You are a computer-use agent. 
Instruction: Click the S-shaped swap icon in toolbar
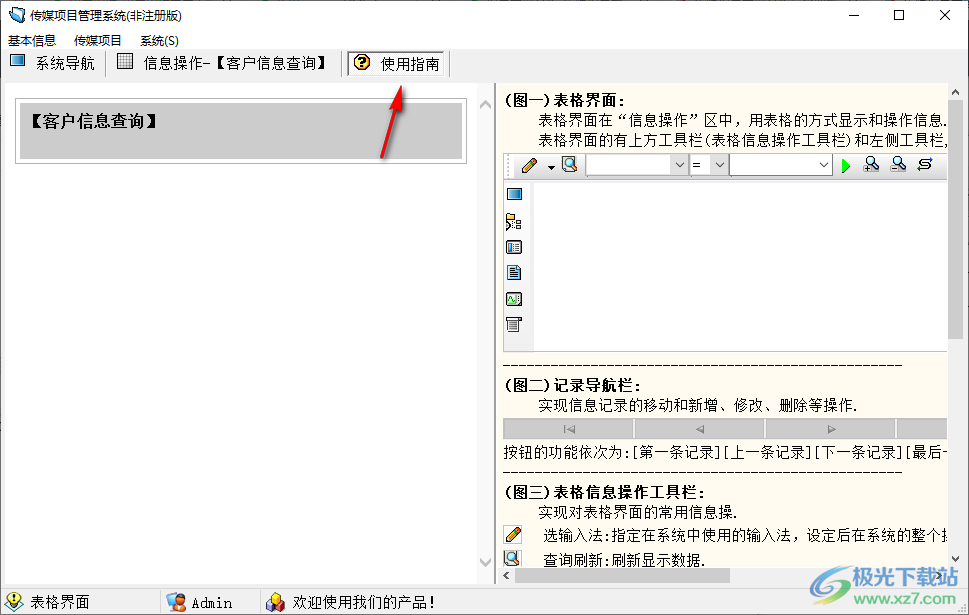click(x=925, y=165)
